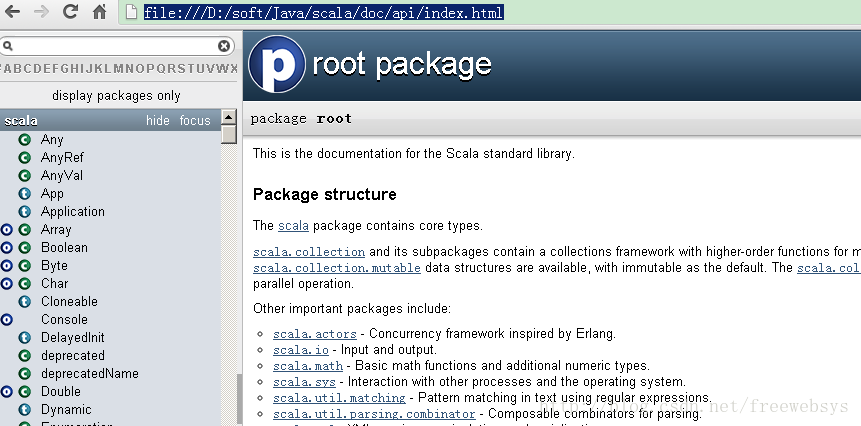Open the class icon next to Char
This screenshot has height=426, width=861.
coord(25,284)
